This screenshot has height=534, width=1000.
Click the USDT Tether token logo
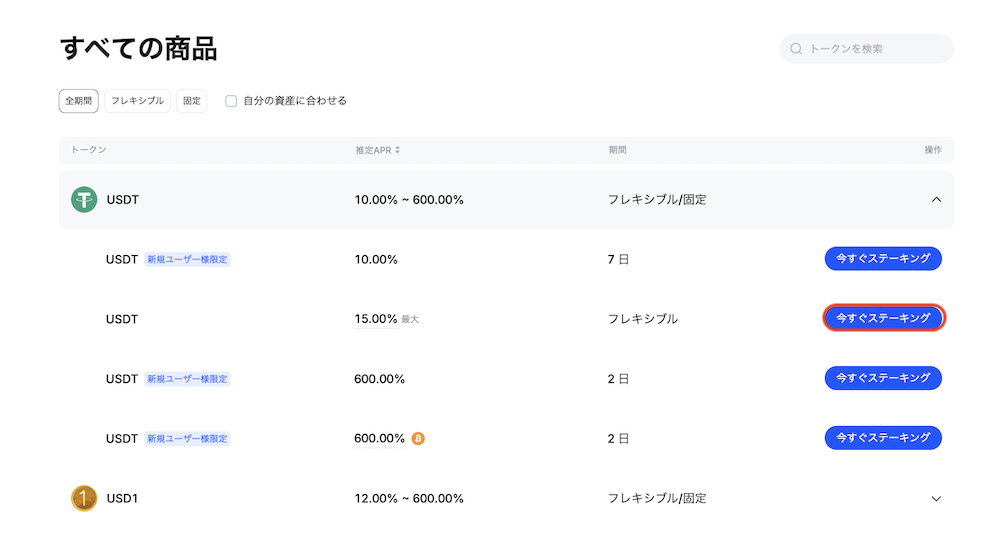point(84,200)
